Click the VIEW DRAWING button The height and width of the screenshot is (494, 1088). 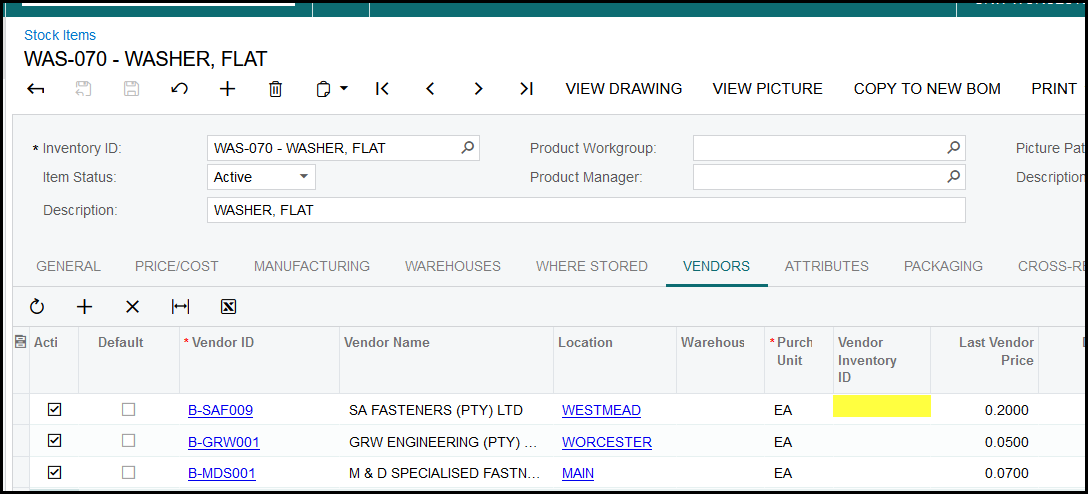[x=624, y=89]
